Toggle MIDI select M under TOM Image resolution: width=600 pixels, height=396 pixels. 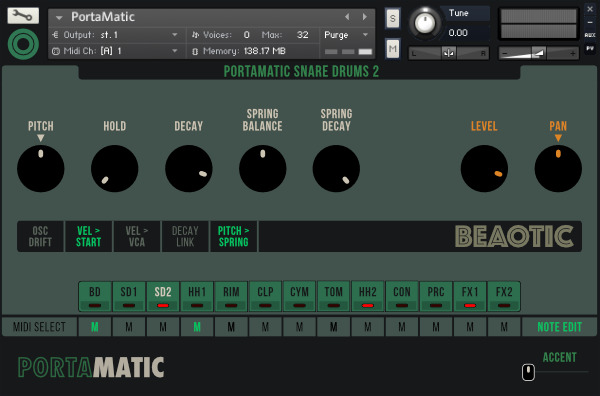point(334,327)
